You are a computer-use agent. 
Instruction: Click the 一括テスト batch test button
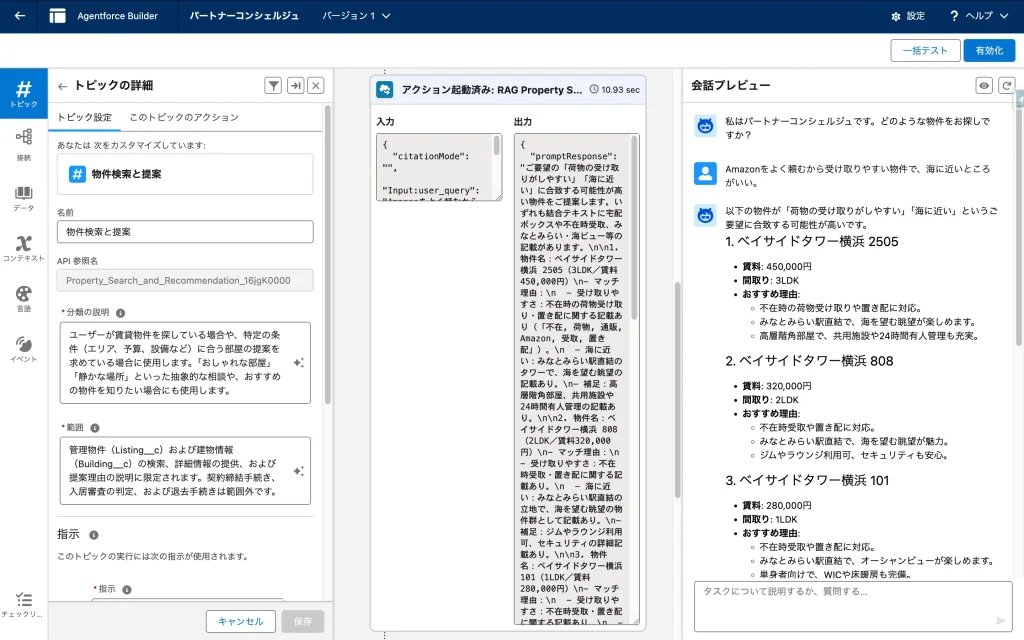[924, 50]
